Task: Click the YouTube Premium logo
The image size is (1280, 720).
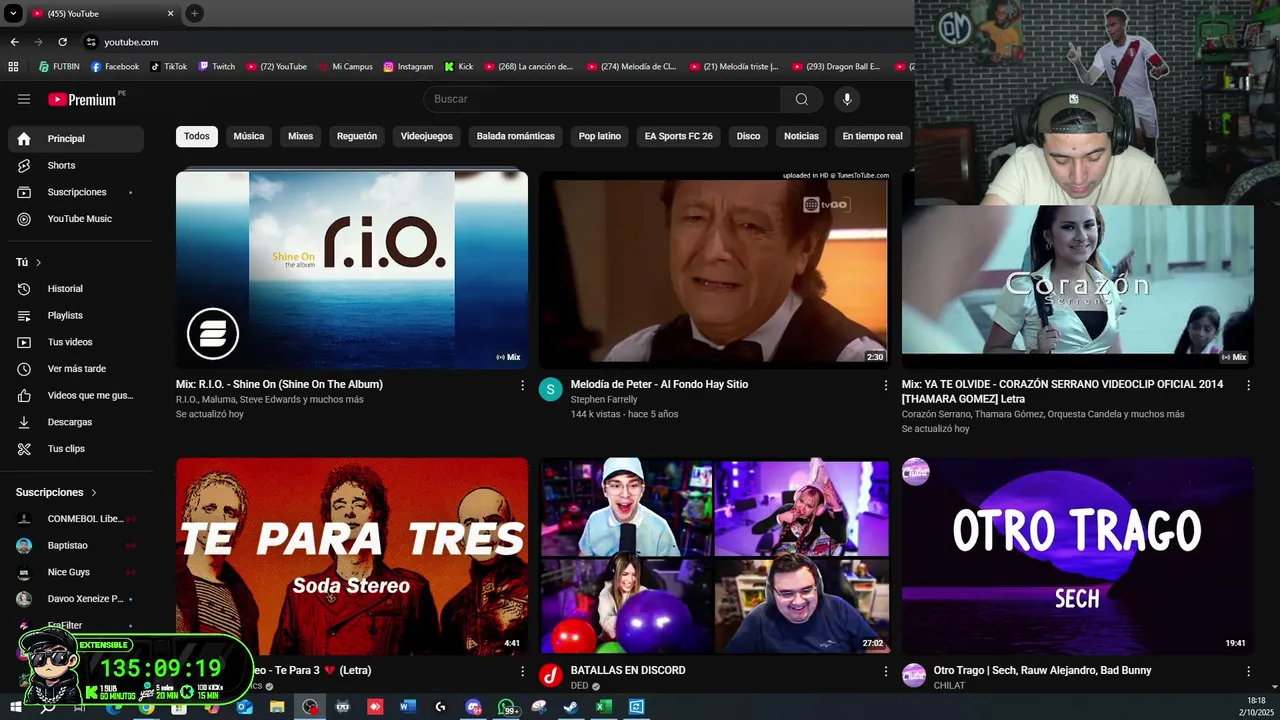Action: click(84, 99)
